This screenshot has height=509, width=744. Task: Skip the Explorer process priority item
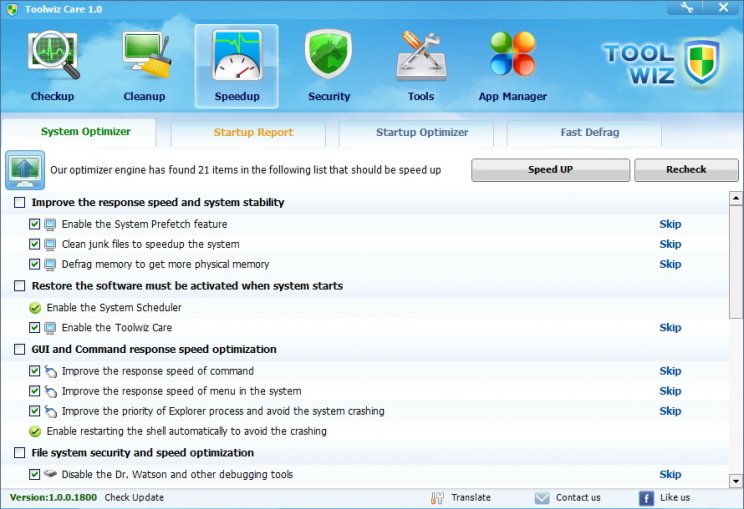pos(670,411)
